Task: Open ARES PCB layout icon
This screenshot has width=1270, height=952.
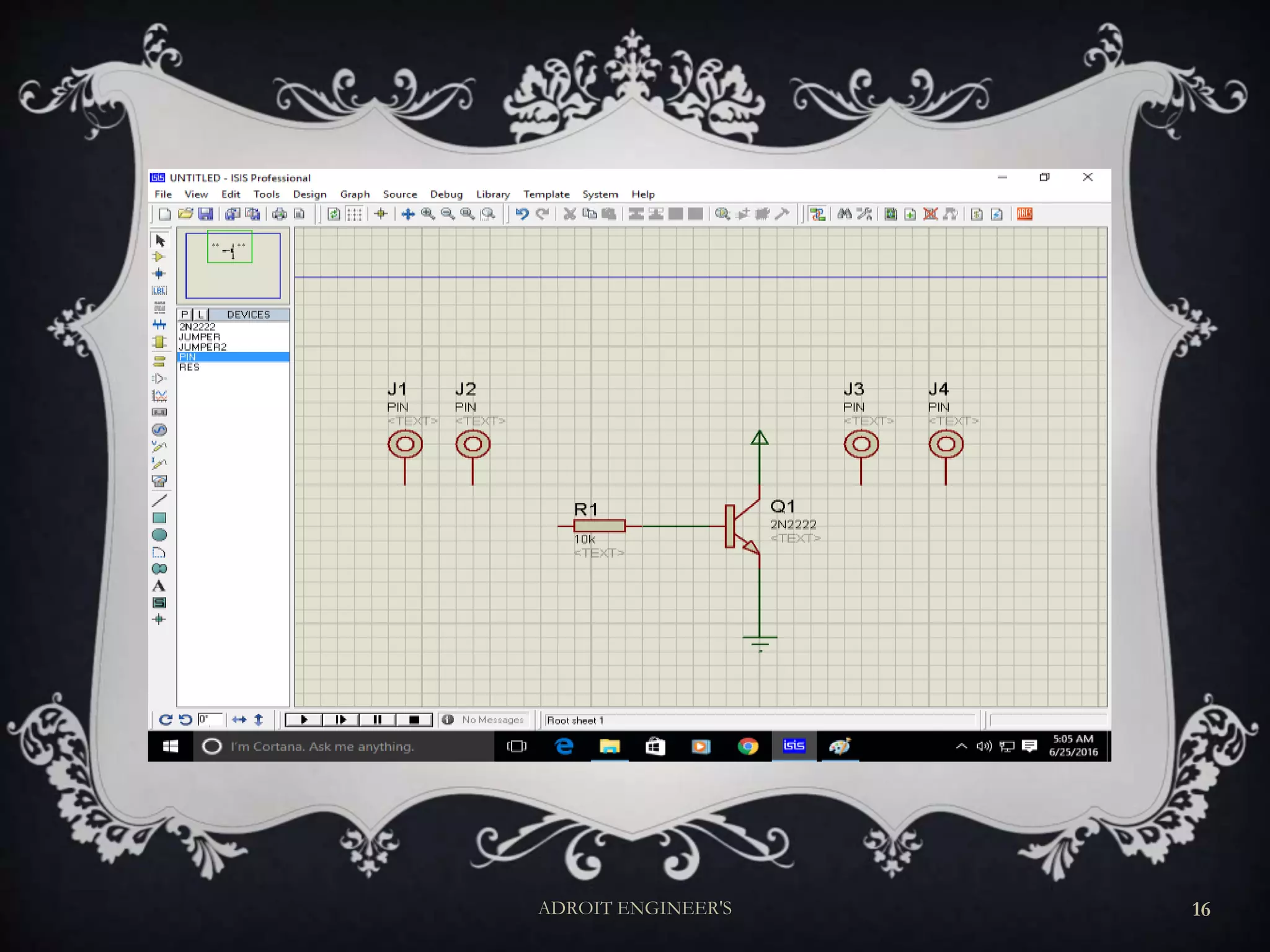Action: (1024, 214)
